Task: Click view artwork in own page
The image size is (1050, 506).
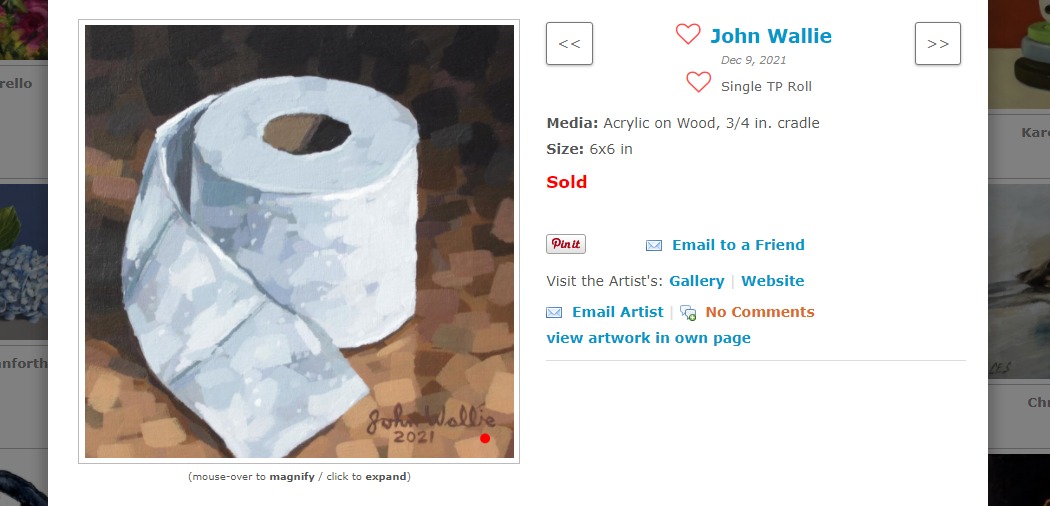Action: (648, 338)
